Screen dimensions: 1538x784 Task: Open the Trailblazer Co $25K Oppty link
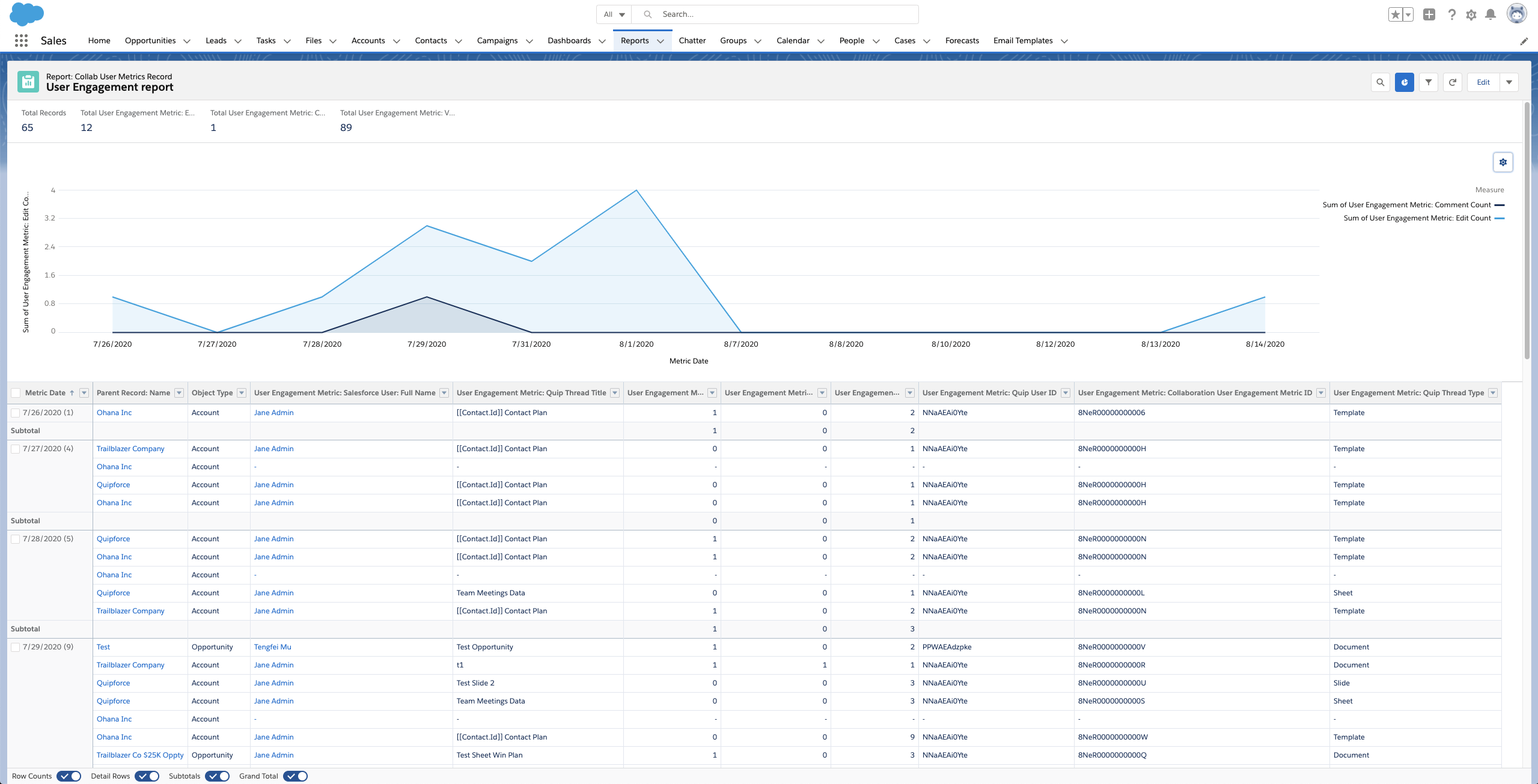140,755
